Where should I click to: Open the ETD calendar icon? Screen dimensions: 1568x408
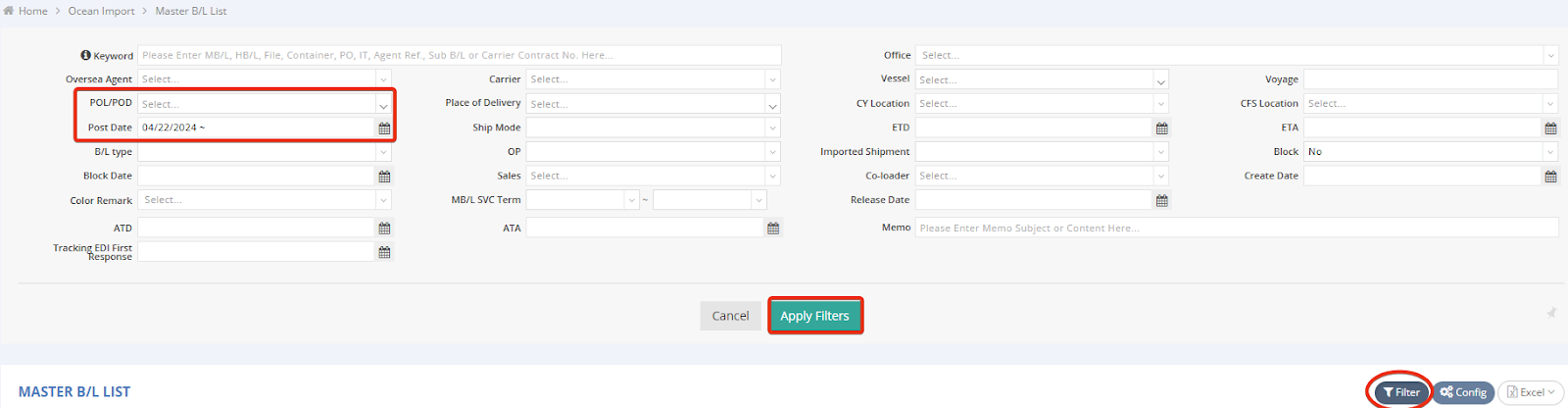click(x=1161, y=128)
